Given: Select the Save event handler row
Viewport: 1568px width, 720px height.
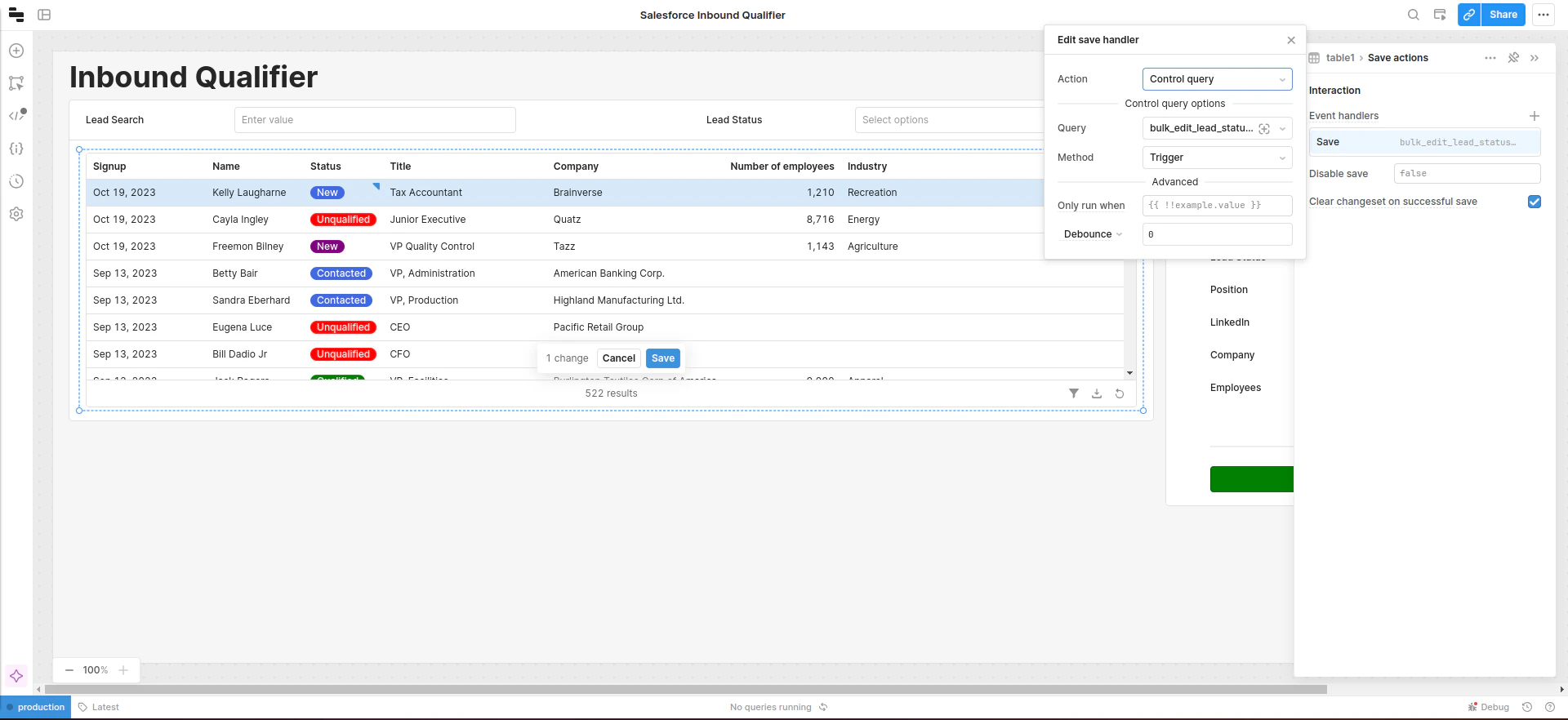Looking at the screenshot, I should click(1425, 142).
